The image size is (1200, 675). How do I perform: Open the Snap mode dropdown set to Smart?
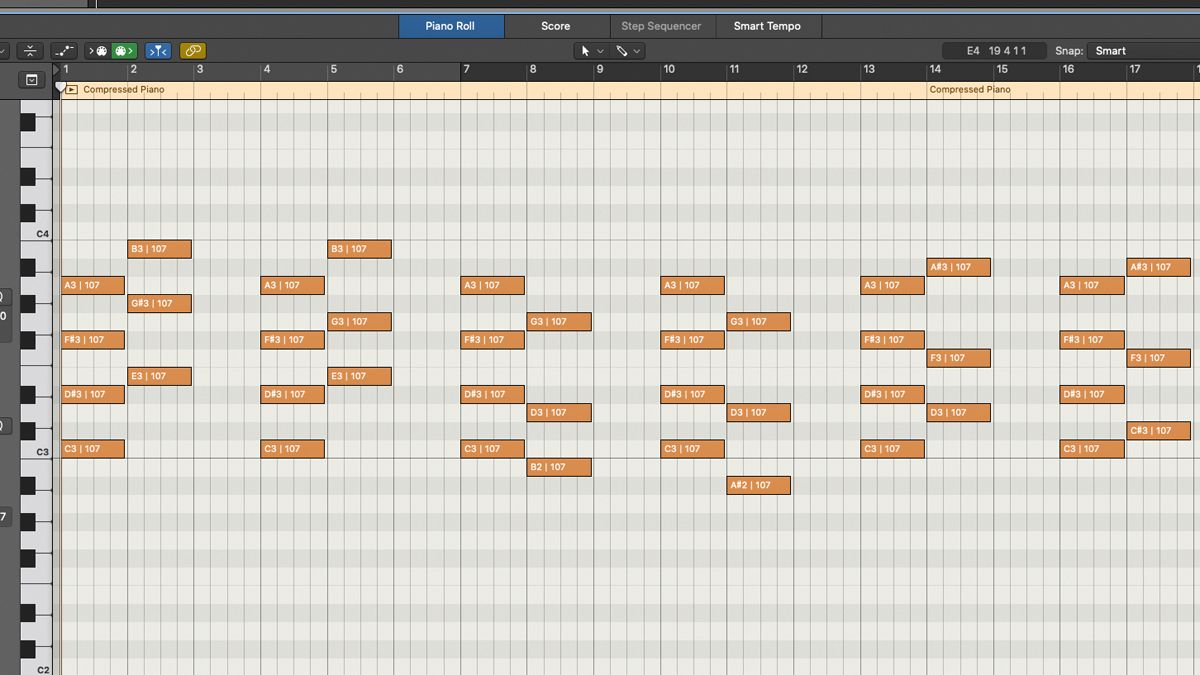pyautogui.click(x=1130, y=50)
